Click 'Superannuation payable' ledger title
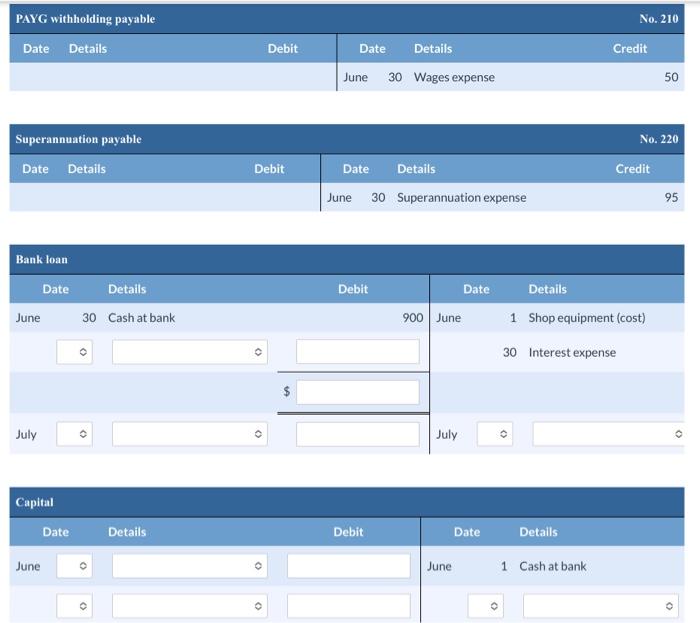The width and height of the screenshot is (700, 623). click(79, 139)
